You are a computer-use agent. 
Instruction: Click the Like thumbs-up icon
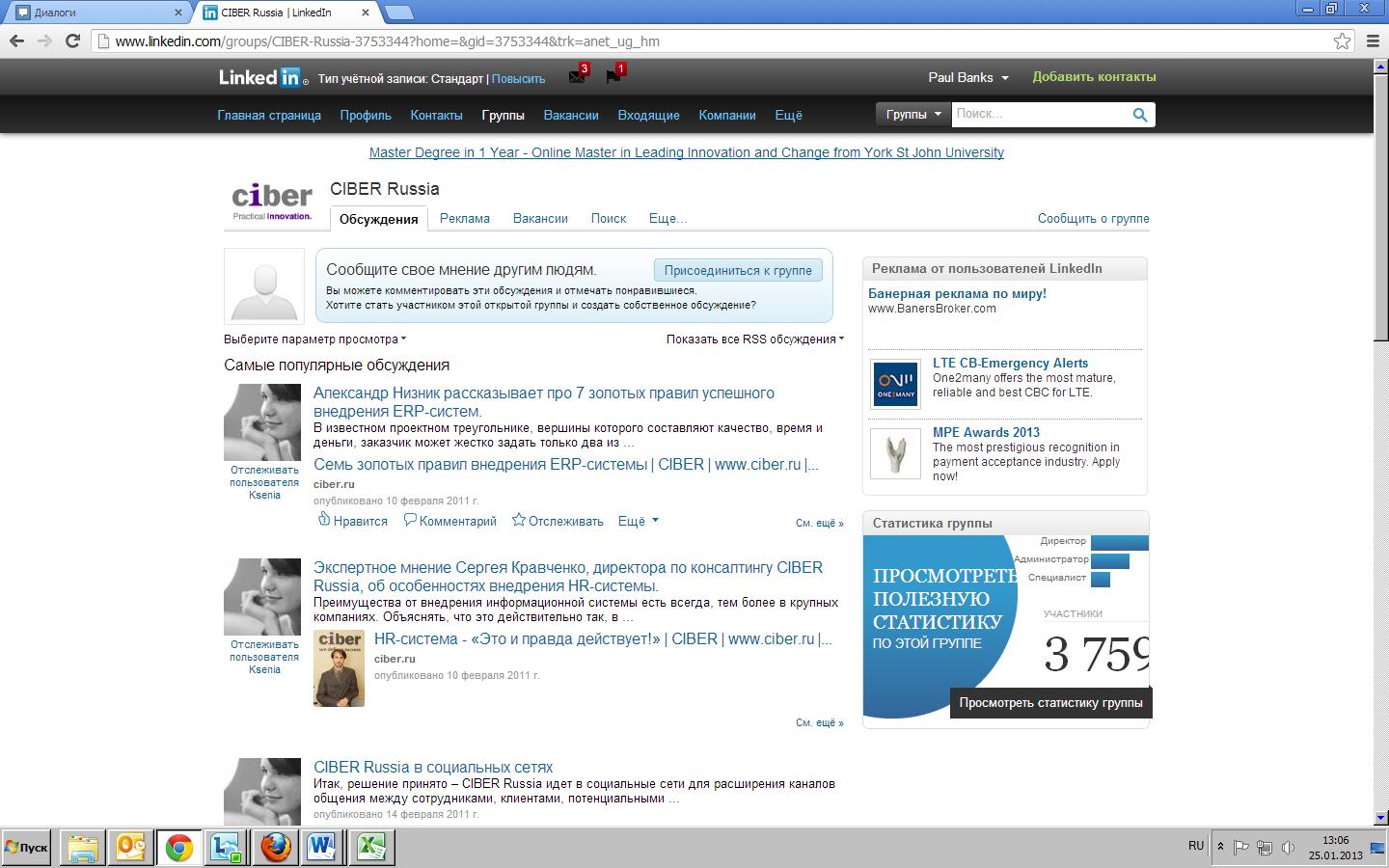click(324, 520)
